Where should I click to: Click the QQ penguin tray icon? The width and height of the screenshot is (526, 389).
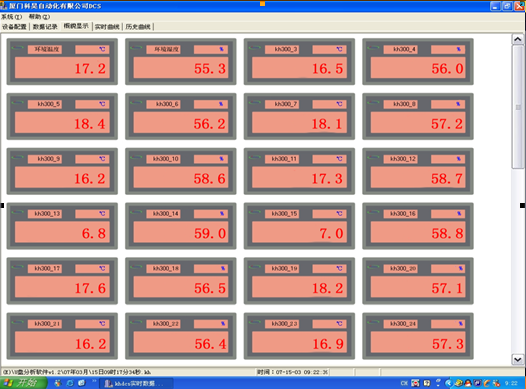coord(467,383)
